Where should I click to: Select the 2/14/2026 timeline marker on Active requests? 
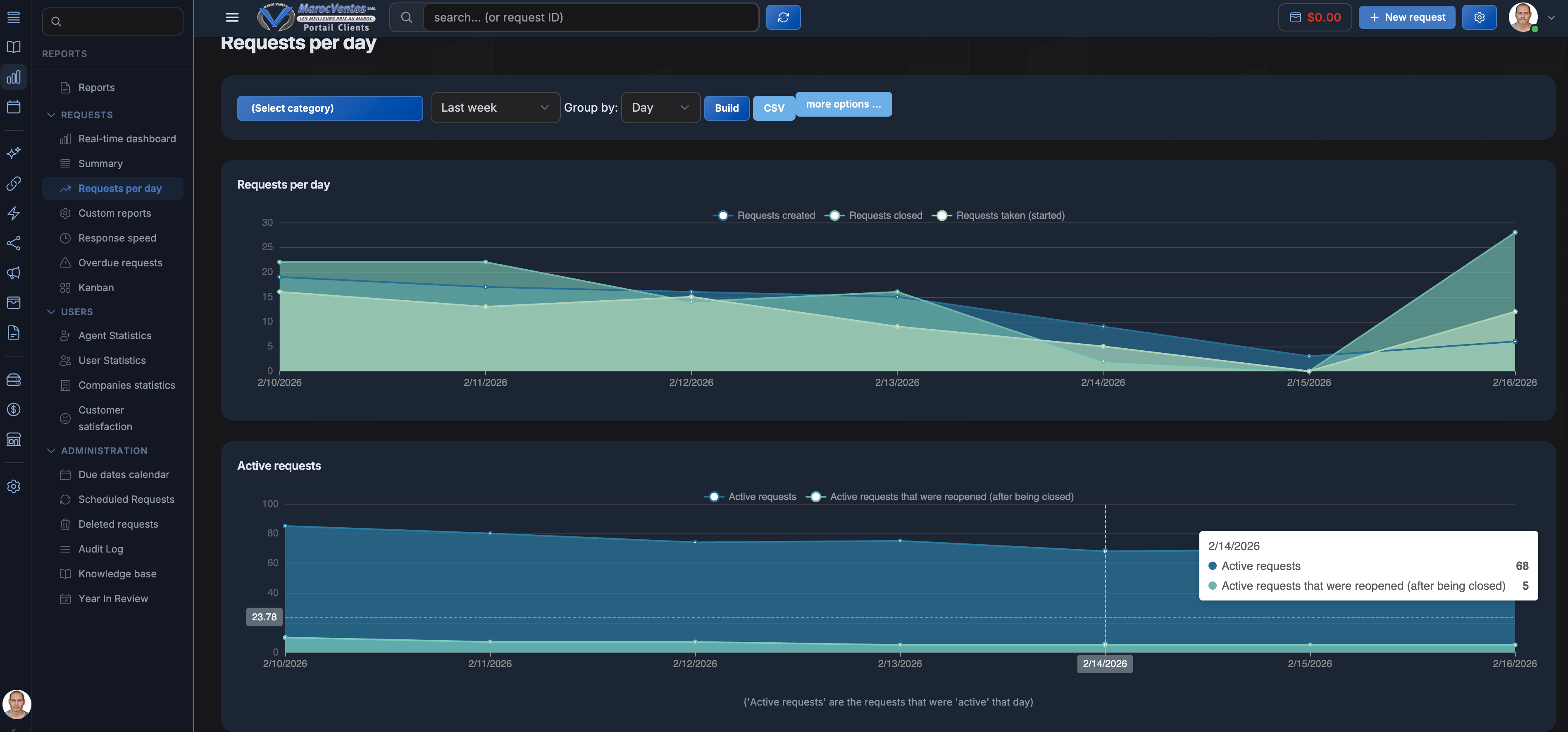(1105, 664)
